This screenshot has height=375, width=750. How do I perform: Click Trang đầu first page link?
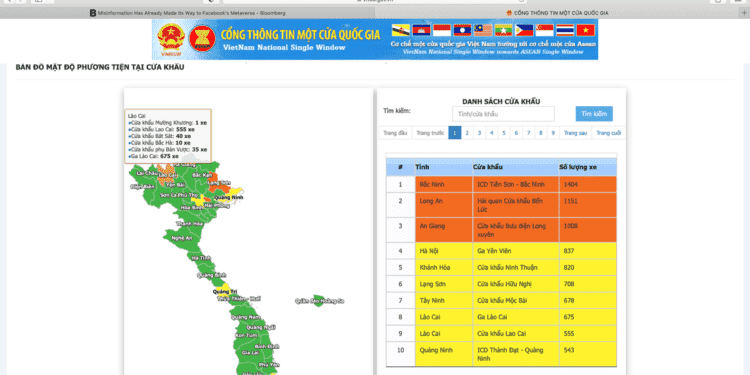396,133
